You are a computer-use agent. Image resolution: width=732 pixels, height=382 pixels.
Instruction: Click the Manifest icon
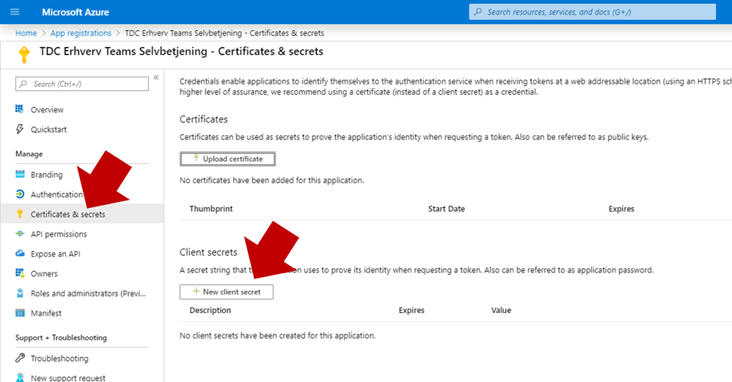20,312
